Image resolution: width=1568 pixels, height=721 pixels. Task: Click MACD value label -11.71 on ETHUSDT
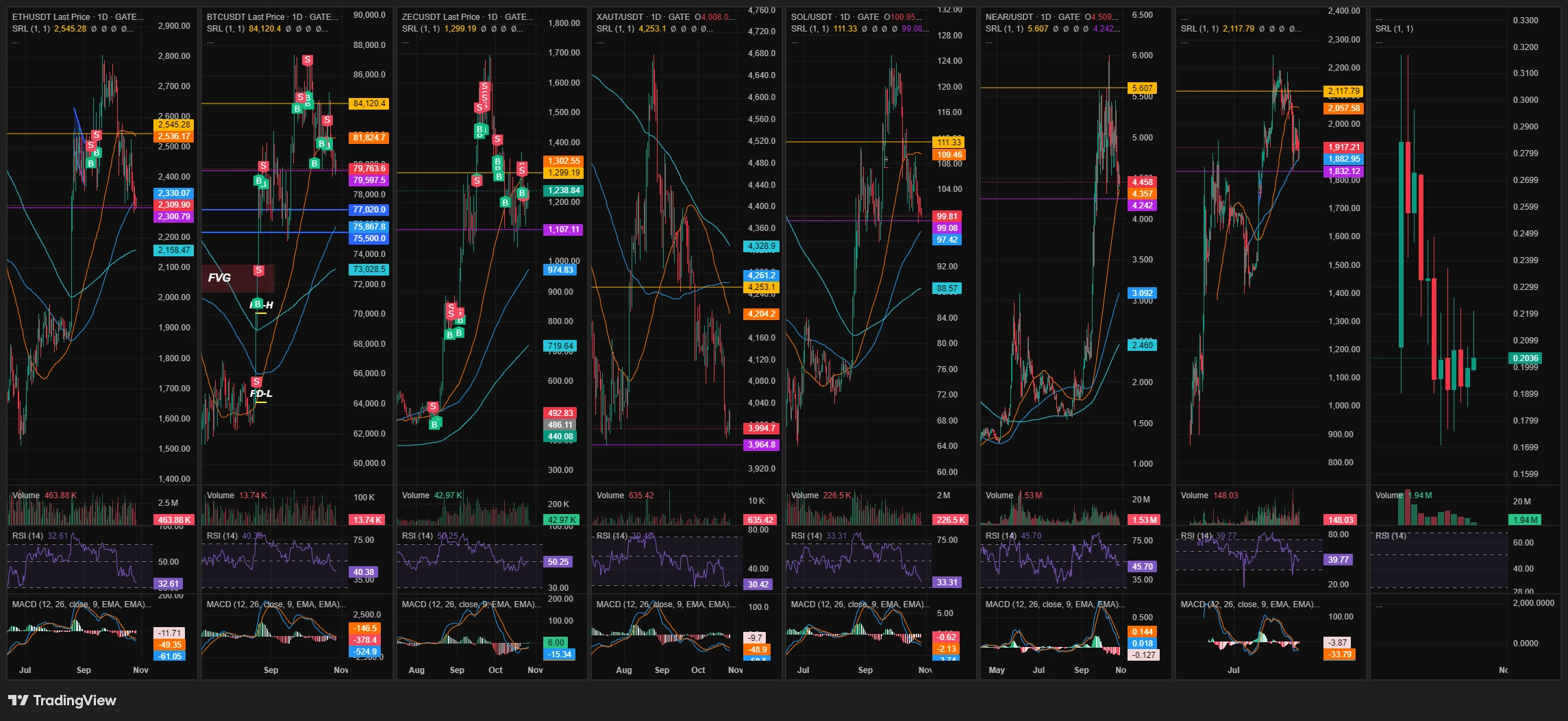tap(170, 633)
